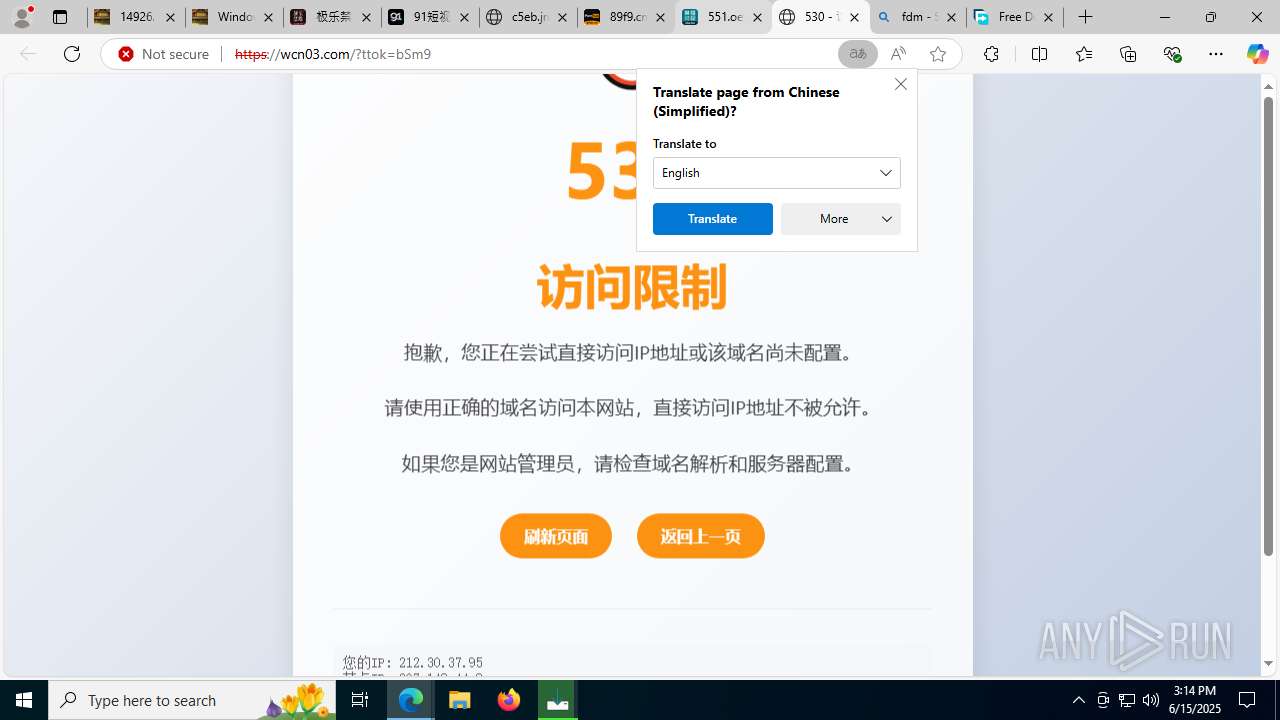Viewport: 1280px width, 720px height.
Task: Open Task View on taskbar
Action: [360, 700]
